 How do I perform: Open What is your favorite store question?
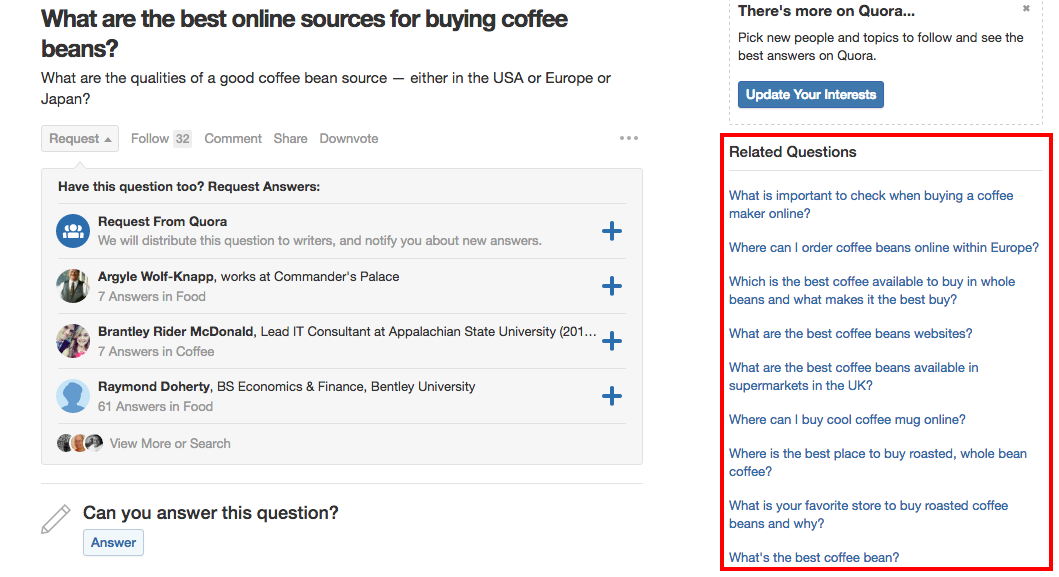coord(868,514)
